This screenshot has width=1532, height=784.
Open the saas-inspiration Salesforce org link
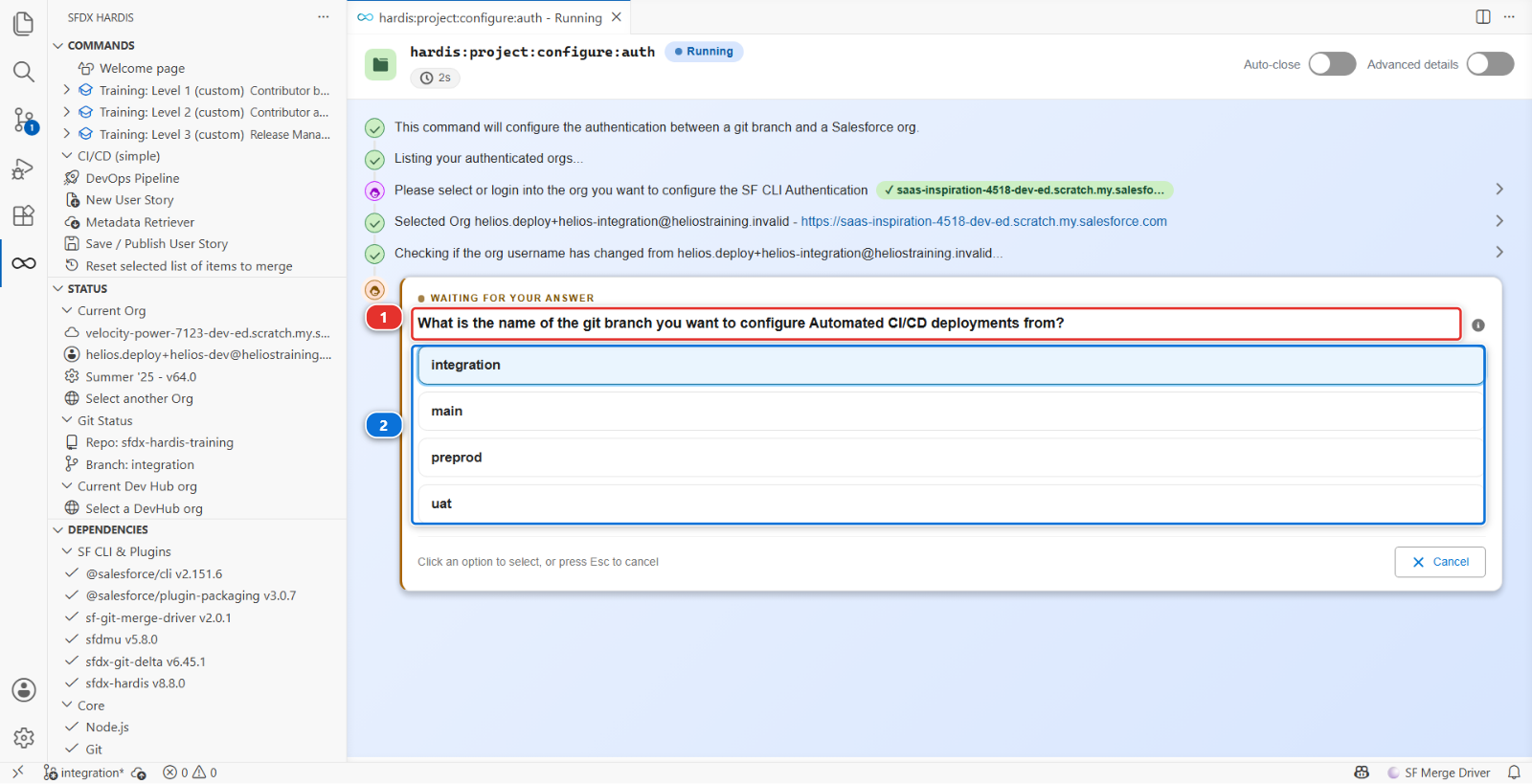(984, 221)
